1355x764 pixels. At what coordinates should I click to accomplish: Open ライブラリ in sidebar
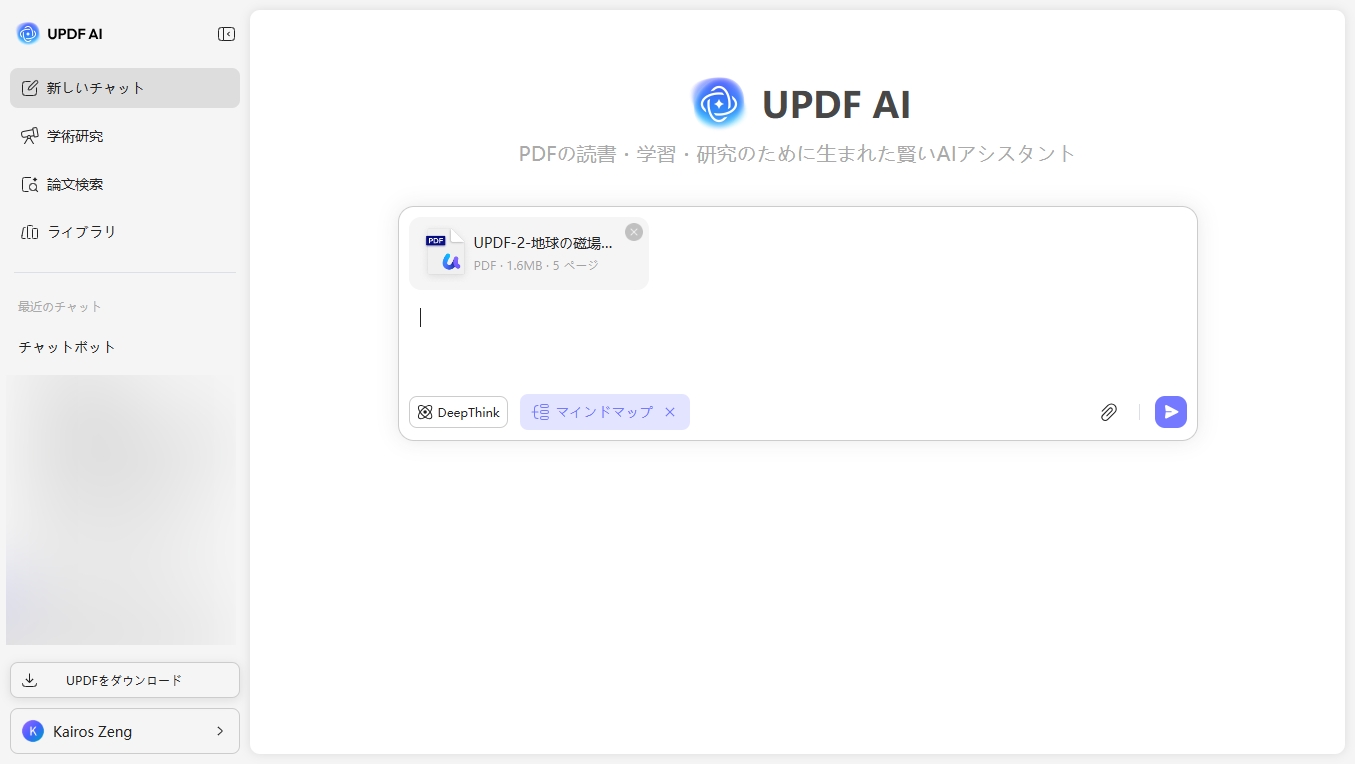125,232
